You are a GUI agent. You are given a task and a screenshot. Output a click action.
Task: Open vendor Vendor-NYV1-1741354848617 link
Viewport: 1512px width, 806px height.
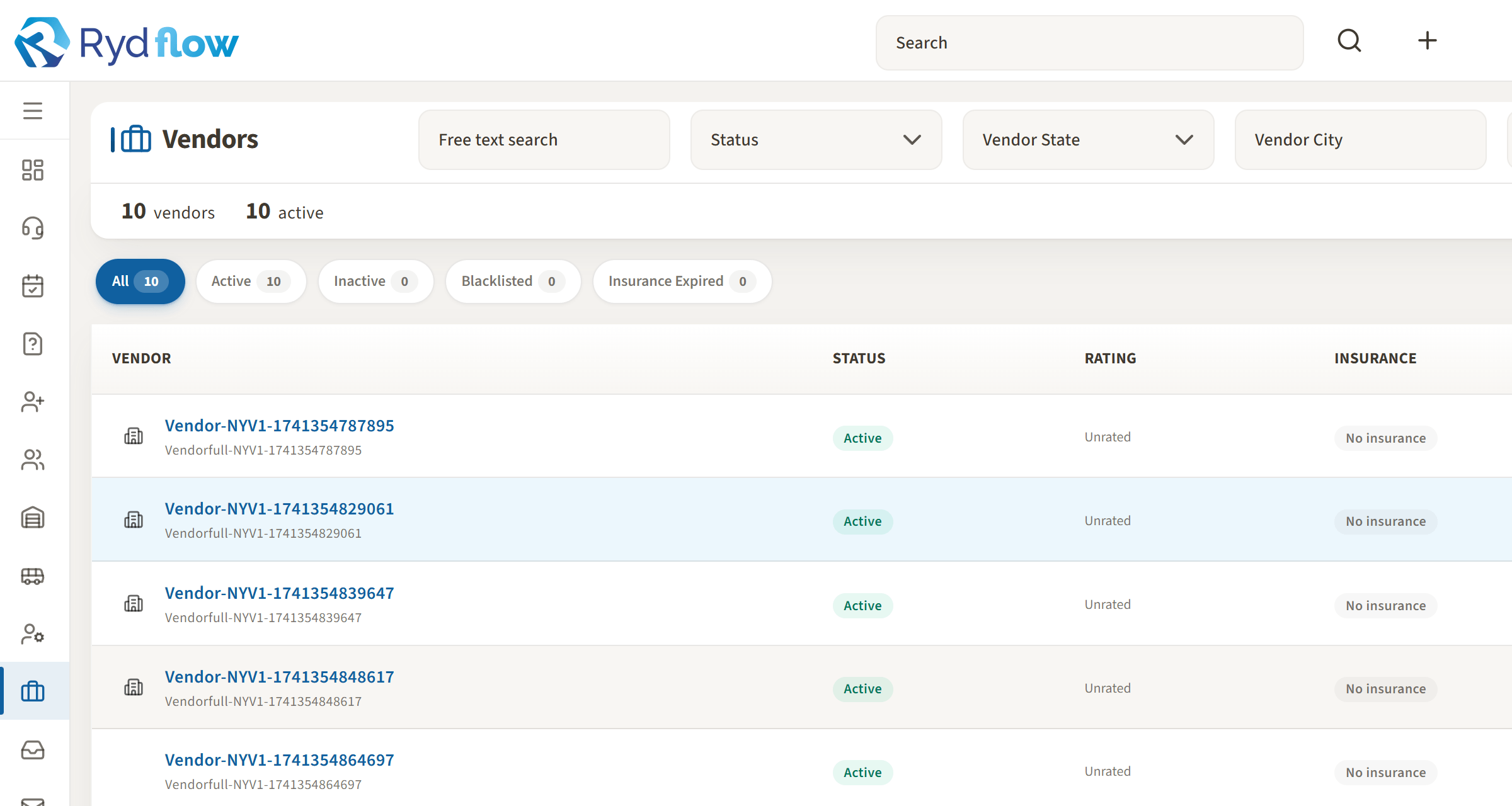[279, 677]
